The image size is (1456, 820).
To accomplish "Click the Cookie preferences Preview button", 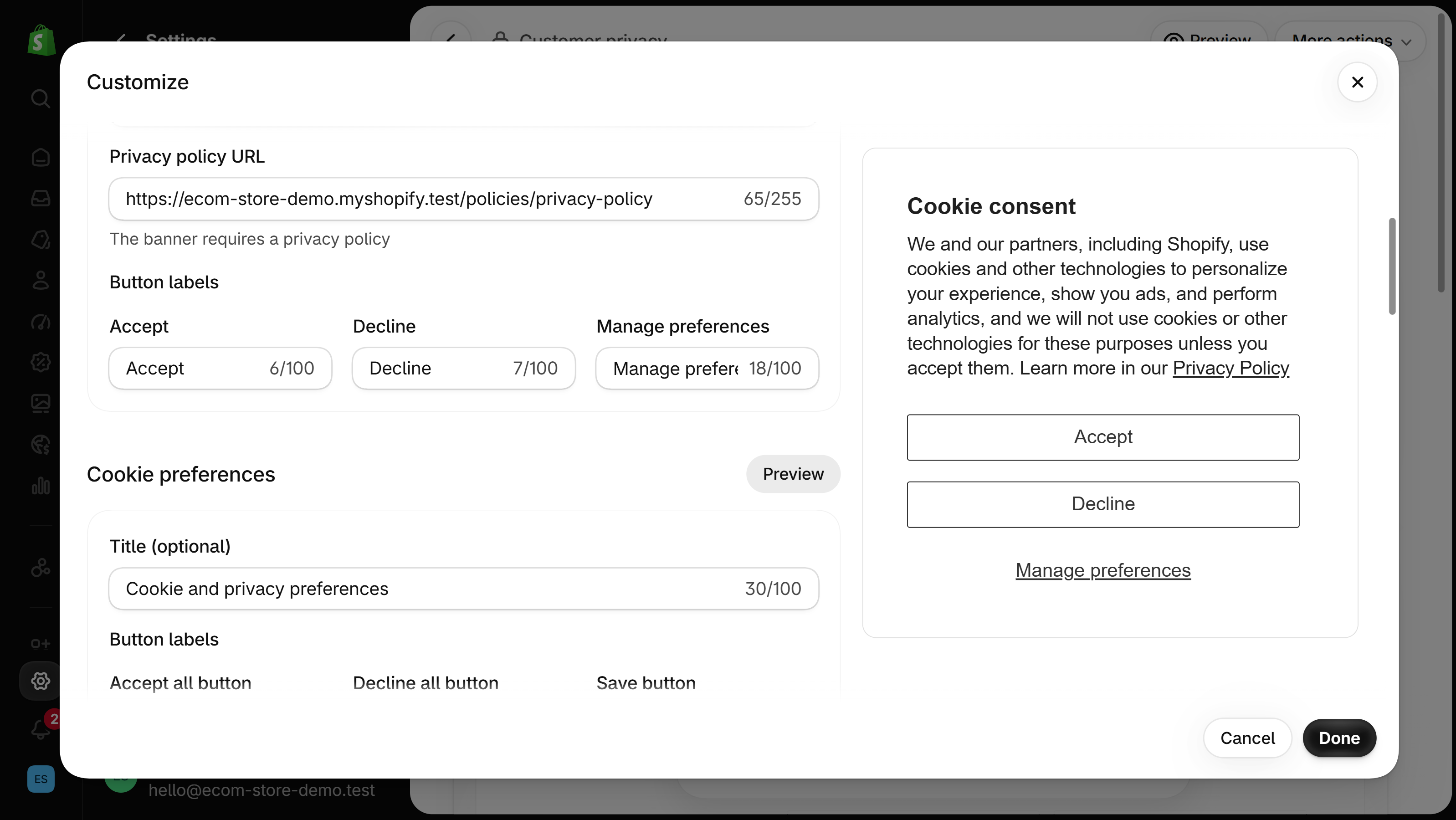I will 793,474.
